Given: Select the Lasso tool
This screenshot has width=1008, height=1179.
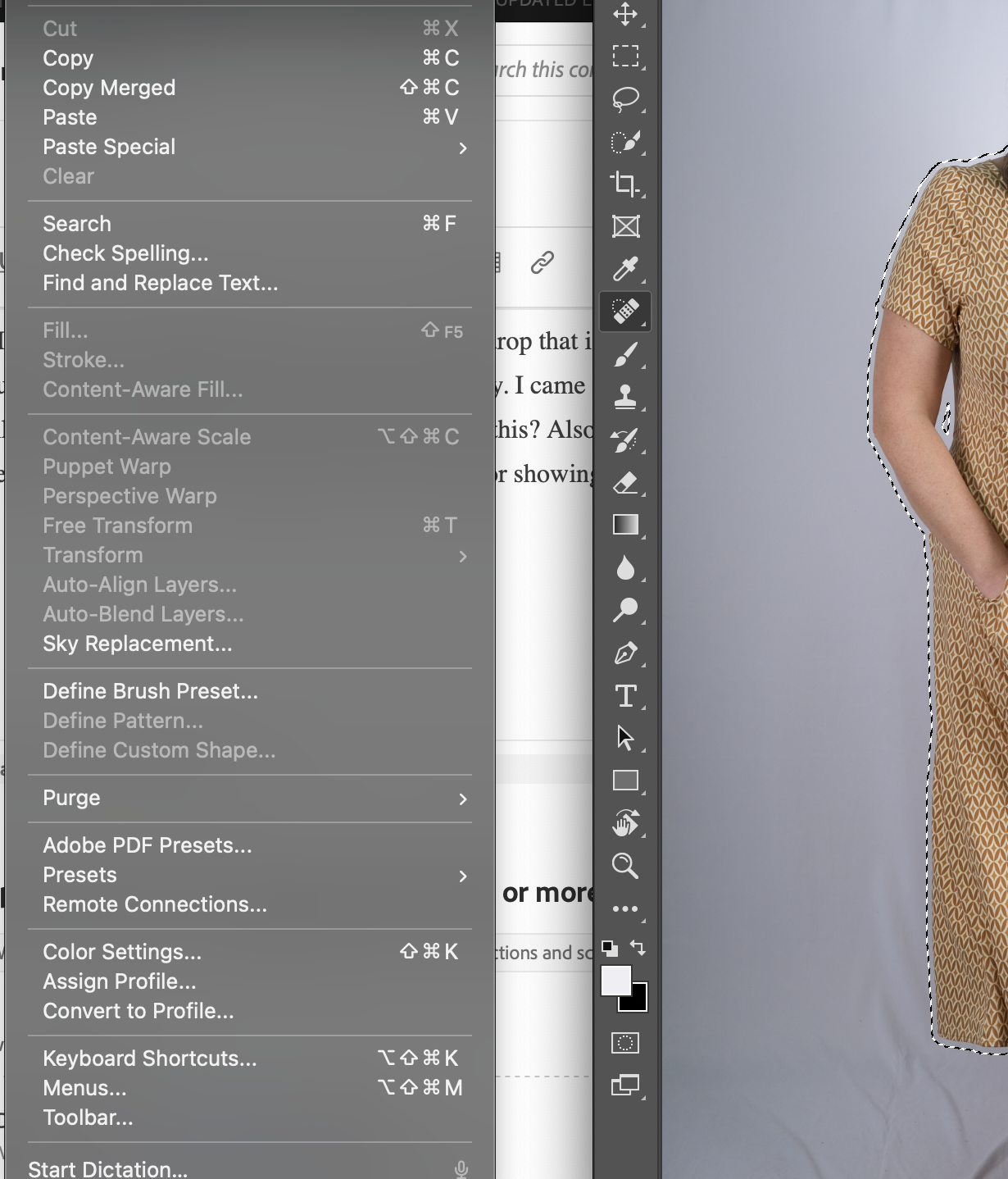Looking at the screenshot, I should [624, 98].
